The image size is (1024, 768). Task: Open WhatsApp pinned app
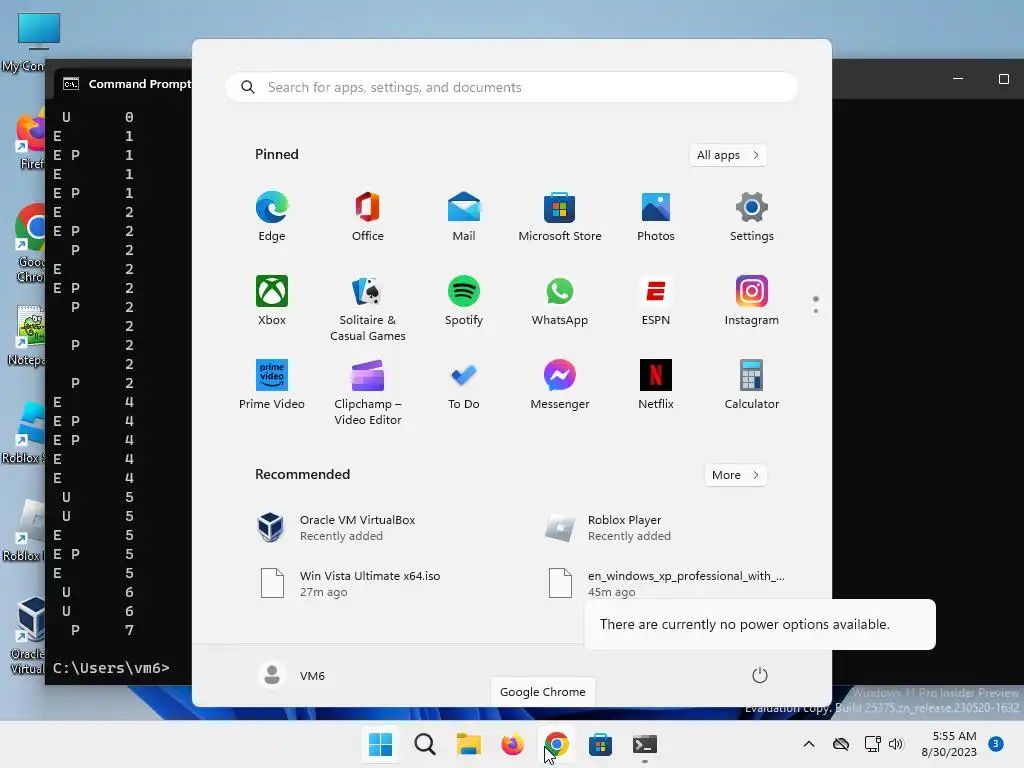click(560, 301)
